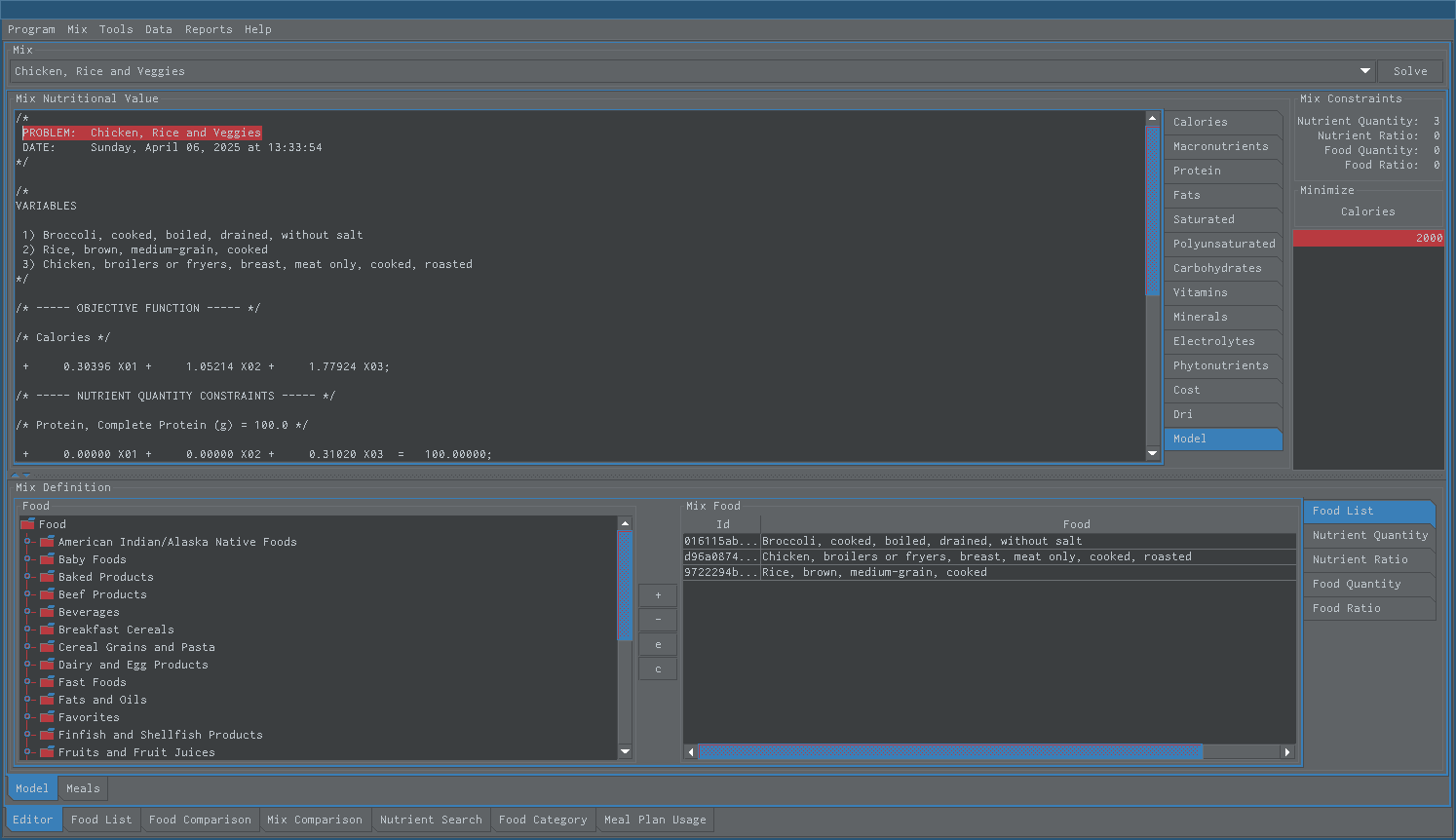Switch to the Electrolytes tab
Viewport: 1456px width, 840px height.
tap(1223, 341)
